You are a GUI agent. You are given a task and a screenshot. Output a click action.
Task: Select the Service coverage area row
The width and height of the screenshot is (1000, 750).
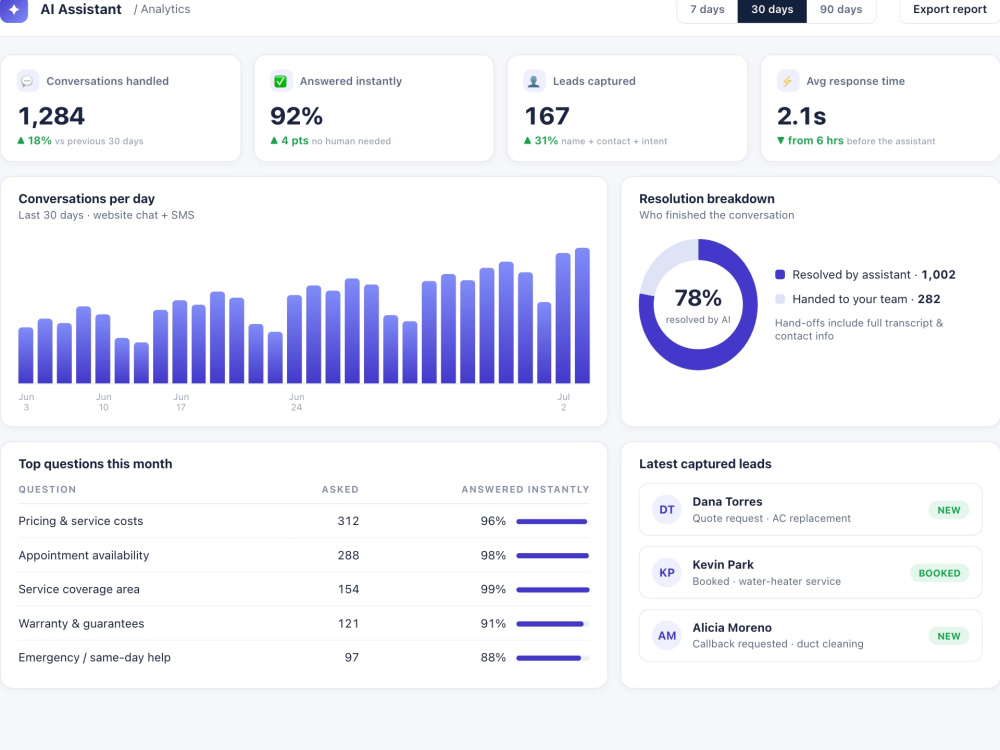coord(304,589)
